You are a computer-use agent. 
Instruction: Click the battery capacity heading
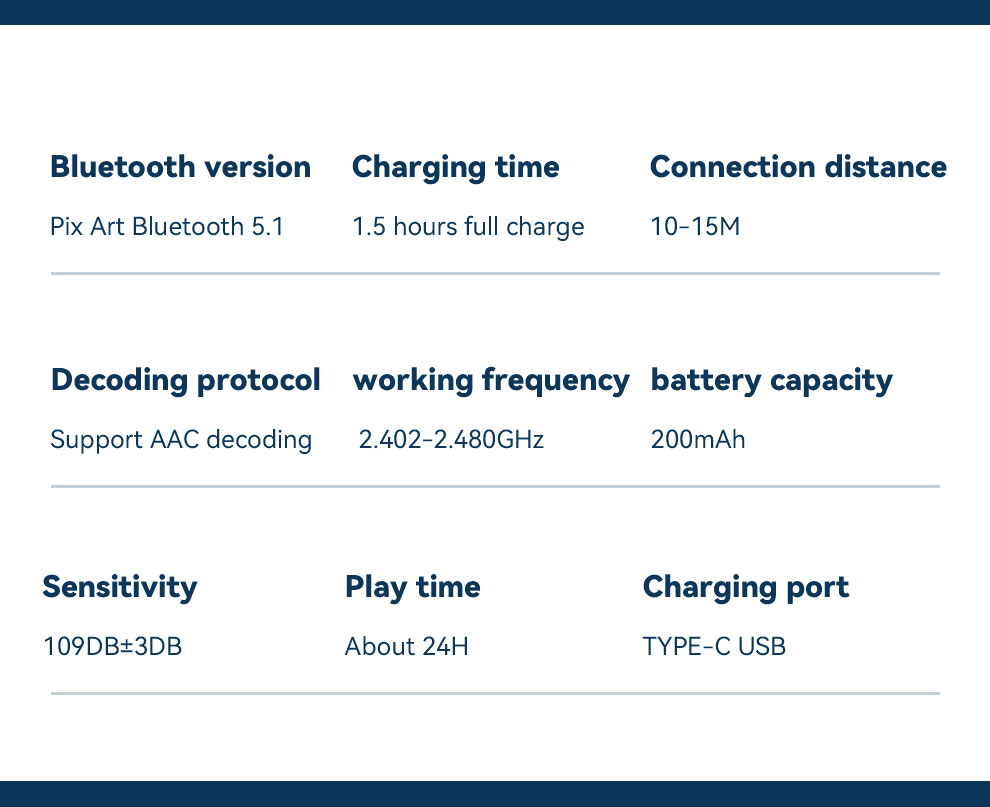(x=772, y=381)
